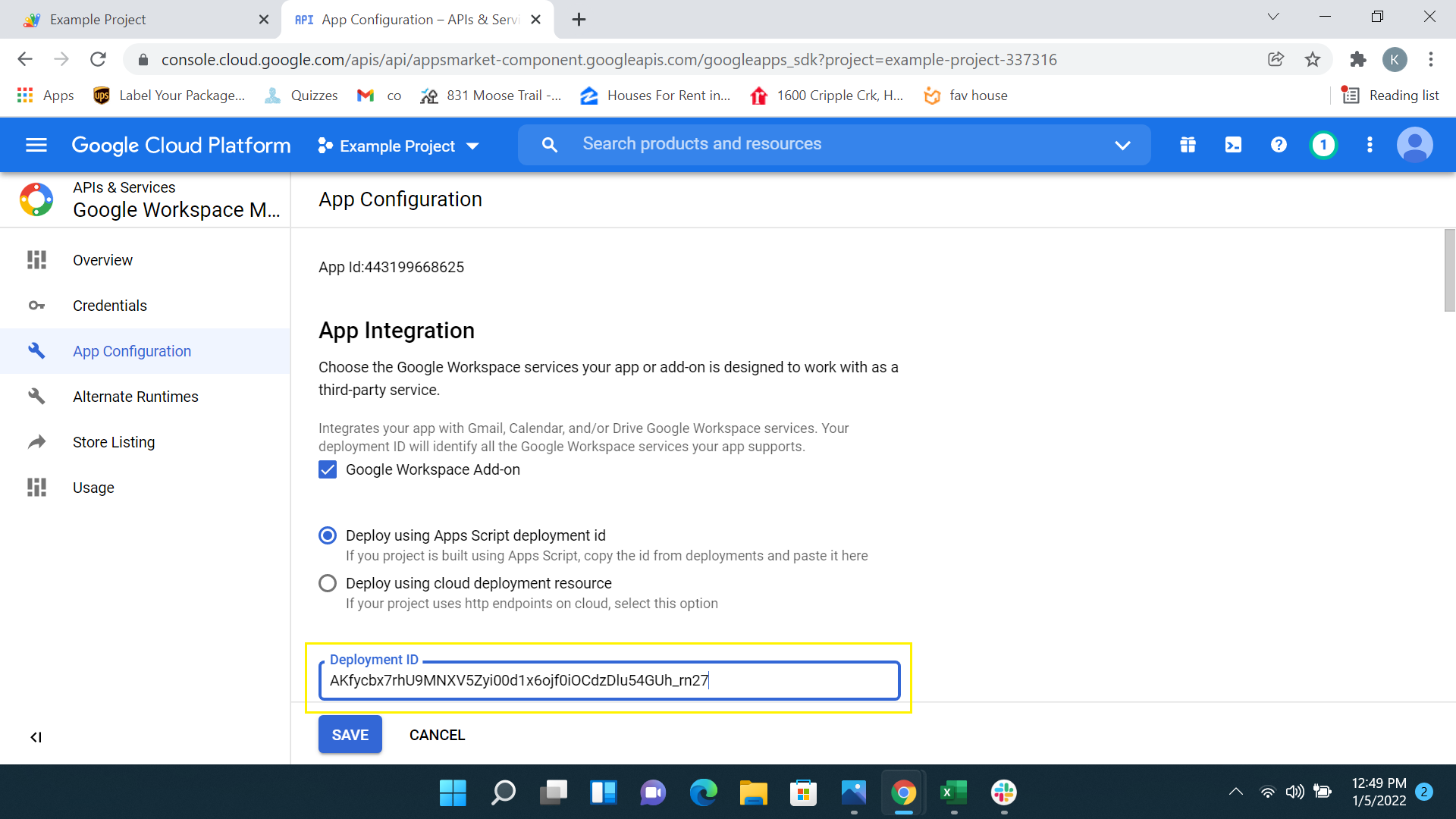Viewport: 1456px width, 819px height.
Task: Open Store Listing in the sidebar
Action: pyautogui.click(x=145, y=442)
